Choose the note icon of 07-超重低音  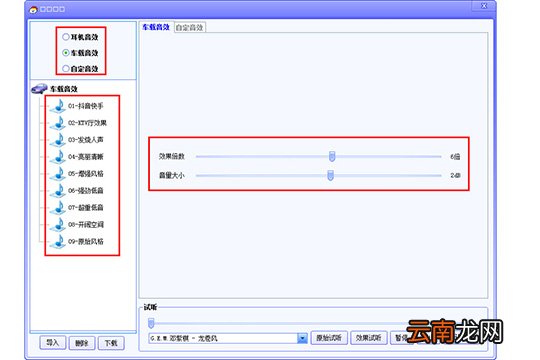[58, 207]
